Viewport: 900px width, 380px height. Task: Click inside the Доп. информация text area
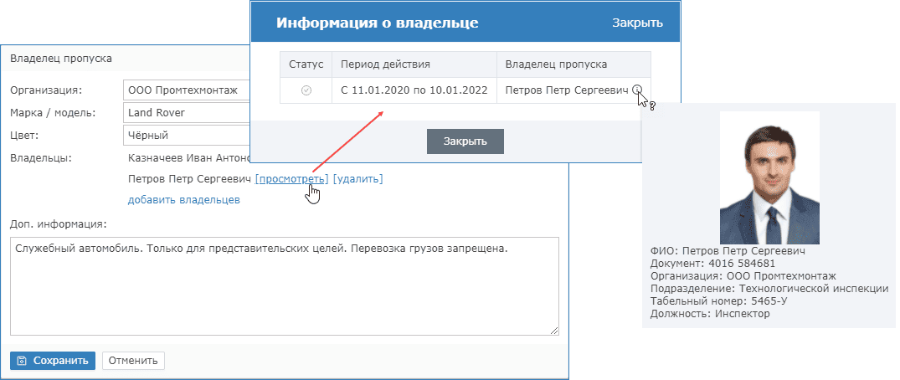(284, 286)
